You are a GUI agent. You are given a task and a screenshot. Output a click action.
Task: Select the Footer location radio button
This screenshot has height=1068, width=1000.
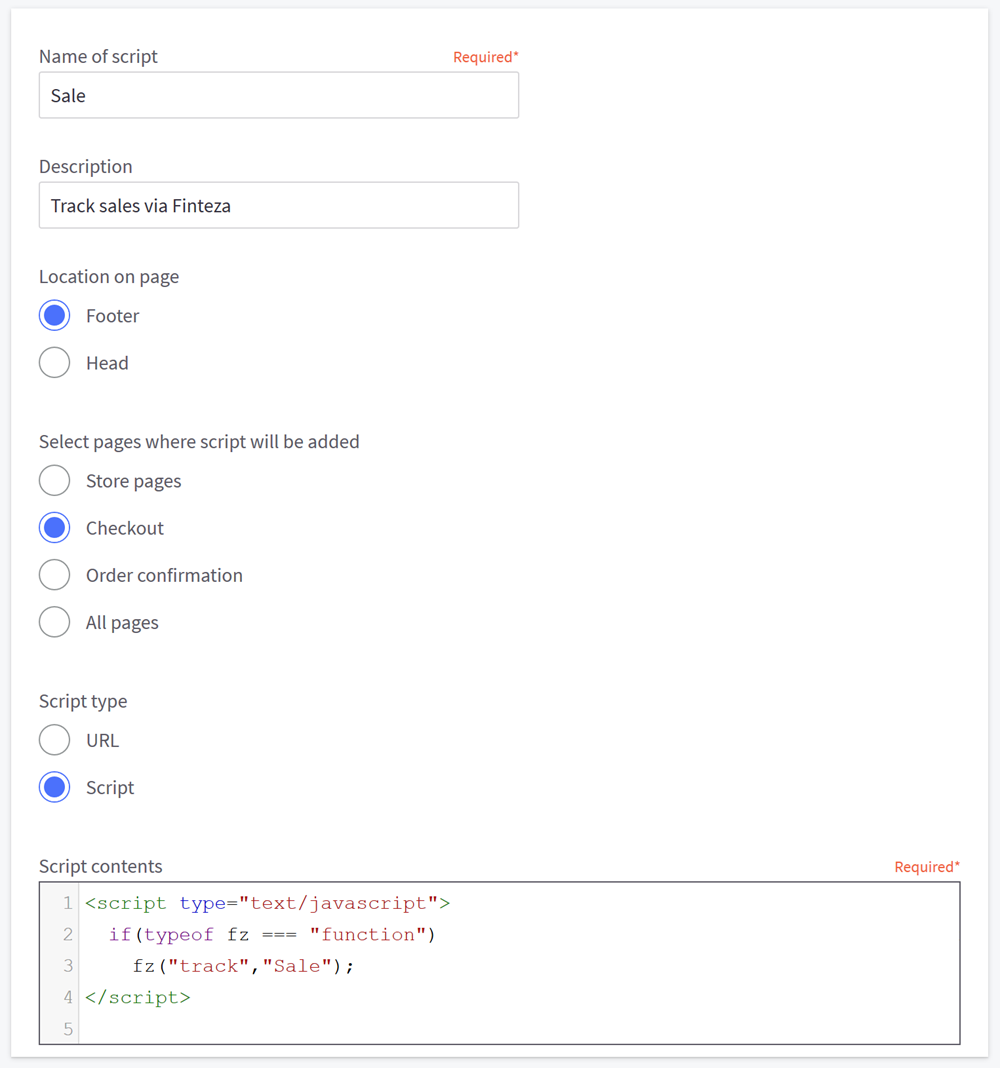(55, 316)
